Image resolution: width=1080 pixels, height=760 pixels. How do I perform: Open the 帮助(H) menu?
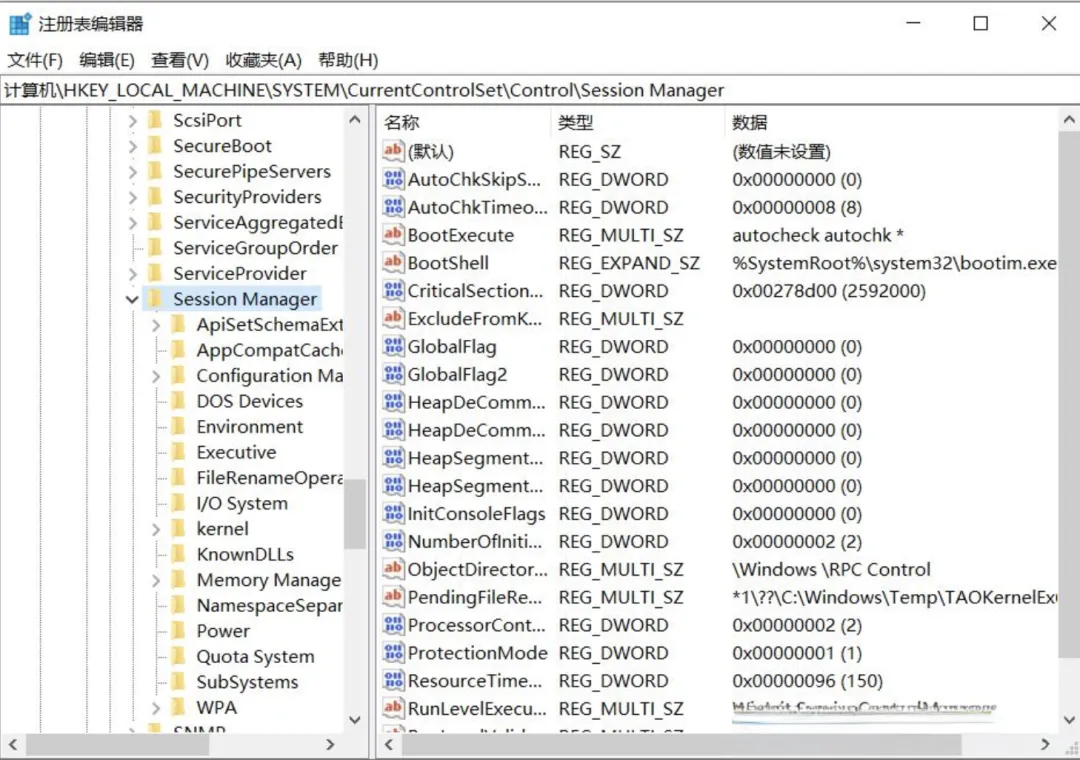(348, 61)
